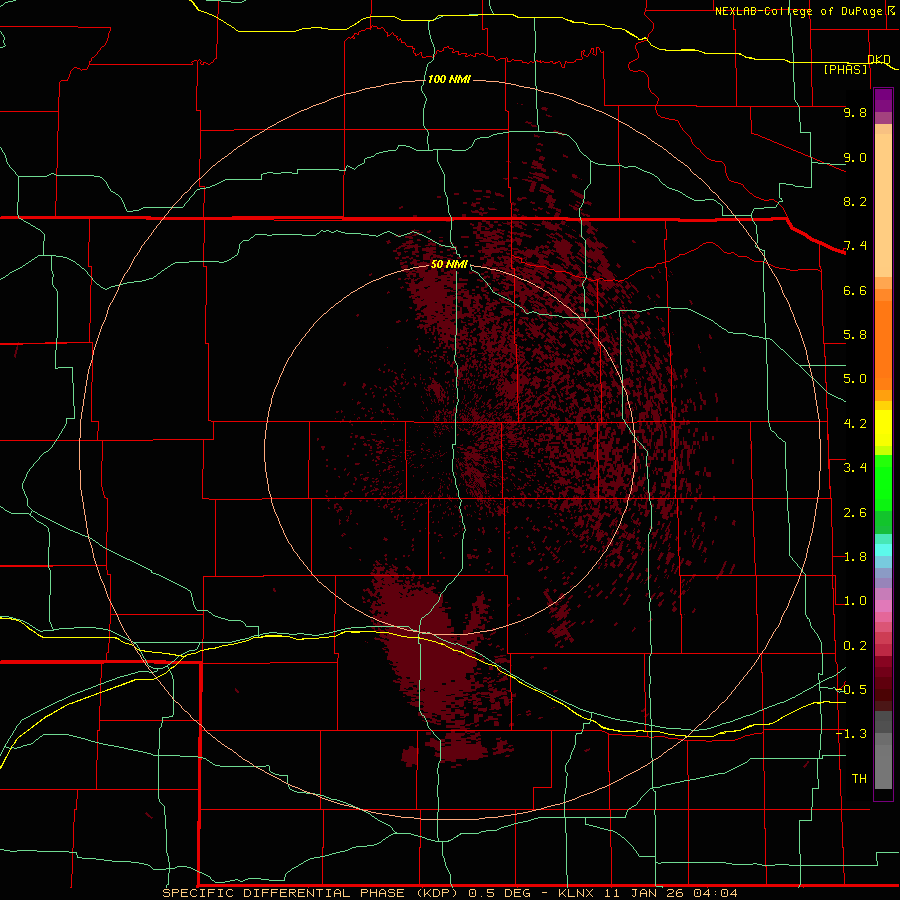Click the [PHAS] unit label
900x900 pixels.
[x=845, y=69]
